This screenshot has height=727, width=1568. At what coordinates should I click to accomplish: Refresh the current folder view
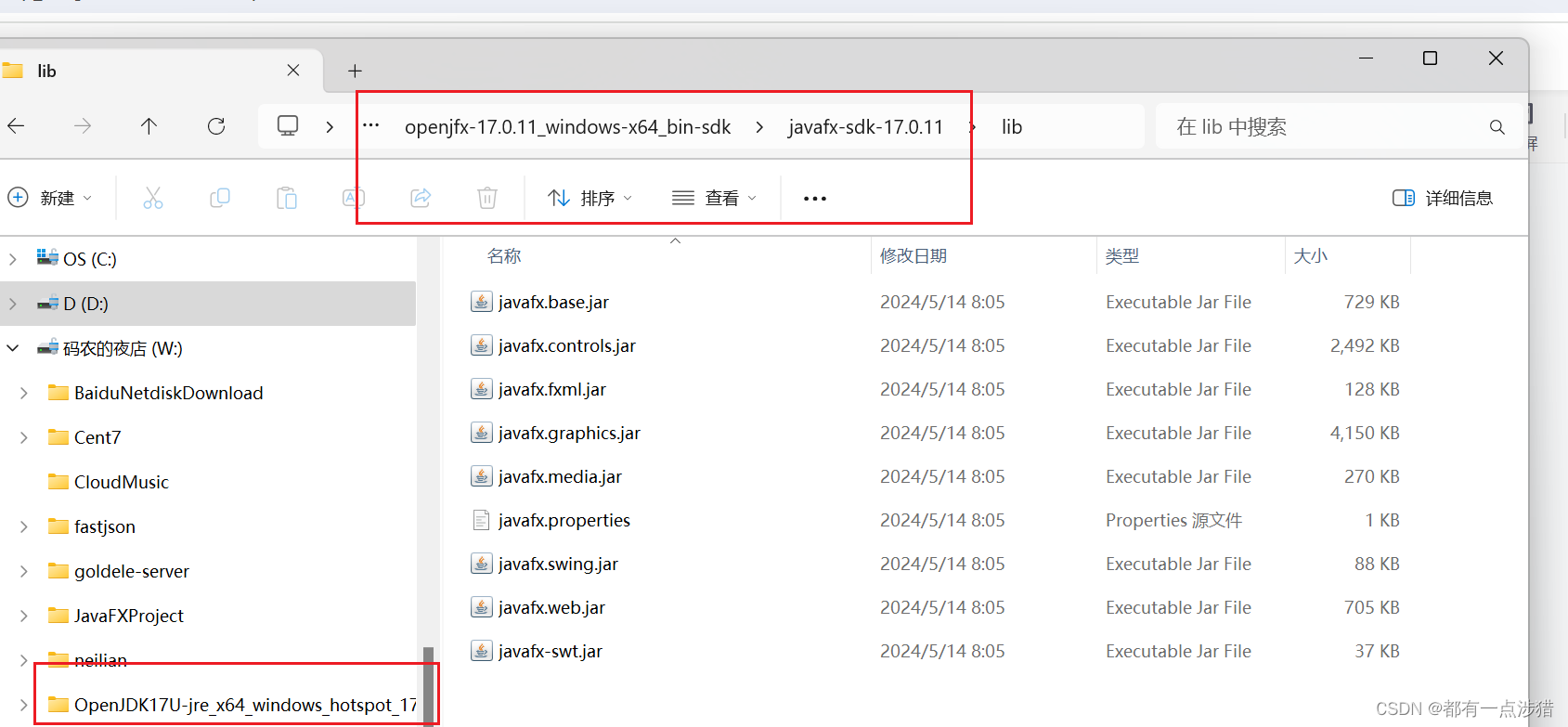pyautogui.click(x=216, y=125)
